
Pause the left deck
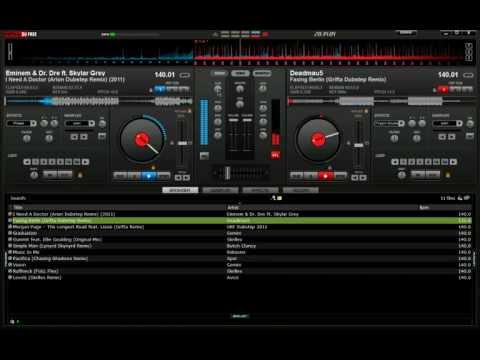pyautogui.click(x=135, y=176)
